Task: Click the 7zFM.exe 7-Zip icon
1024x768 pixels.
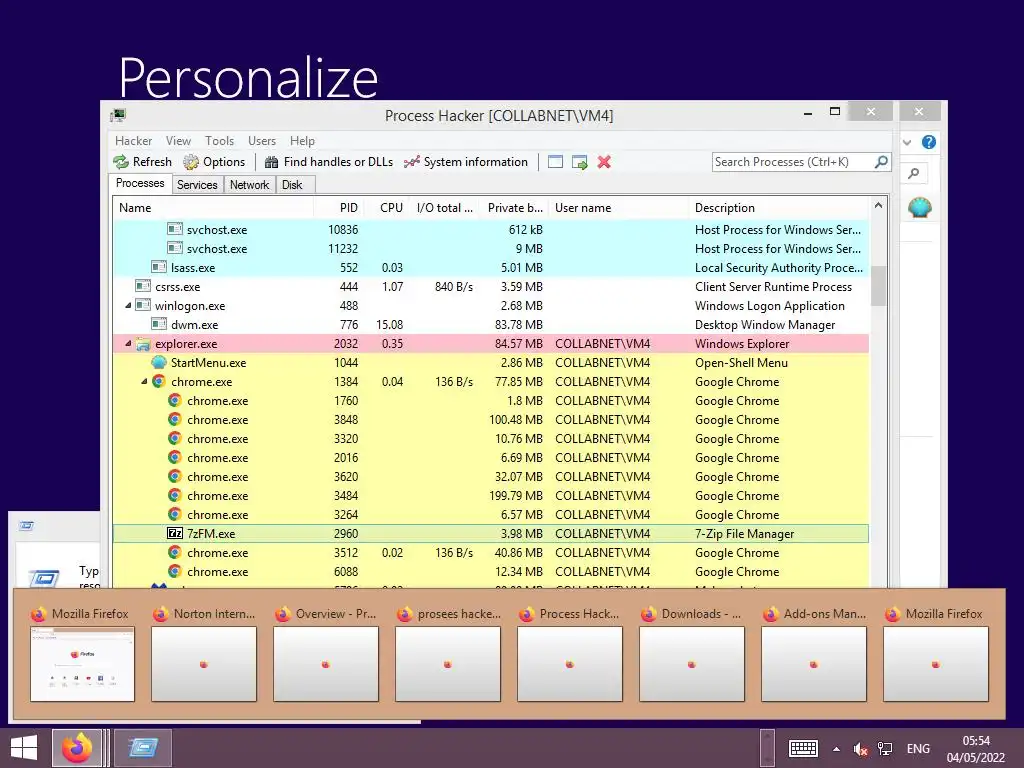Action: click(x=174, y=534)
